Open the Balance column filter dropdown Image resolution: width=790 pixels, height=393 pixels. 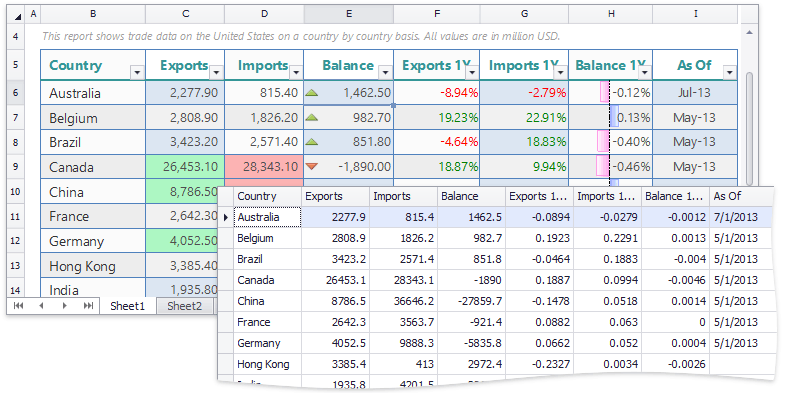(x=385, y=73)
